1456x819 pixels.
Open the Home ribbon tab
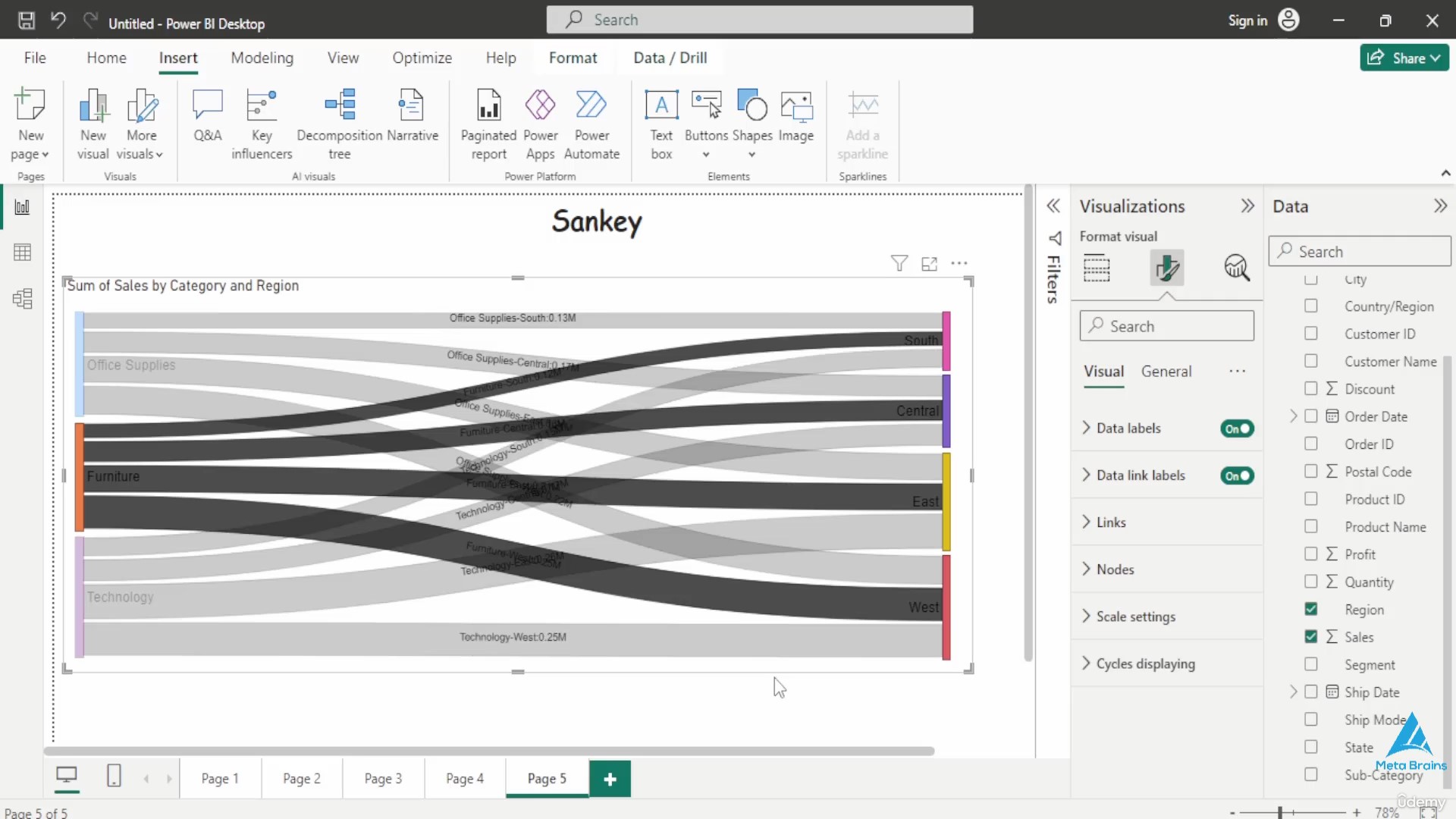(106, 58)
